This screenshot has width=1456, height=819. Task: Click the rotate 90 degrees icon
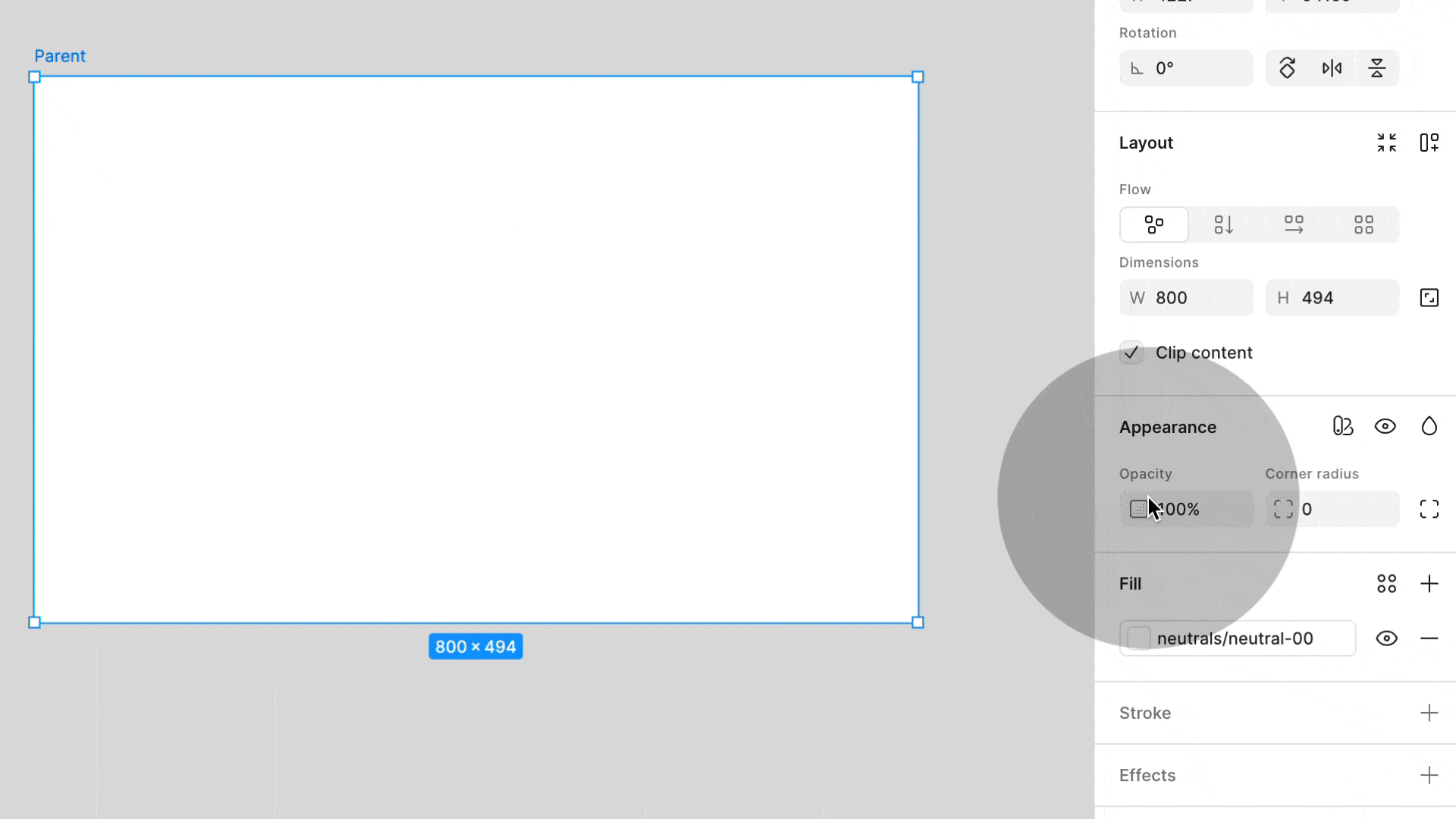1287,68
